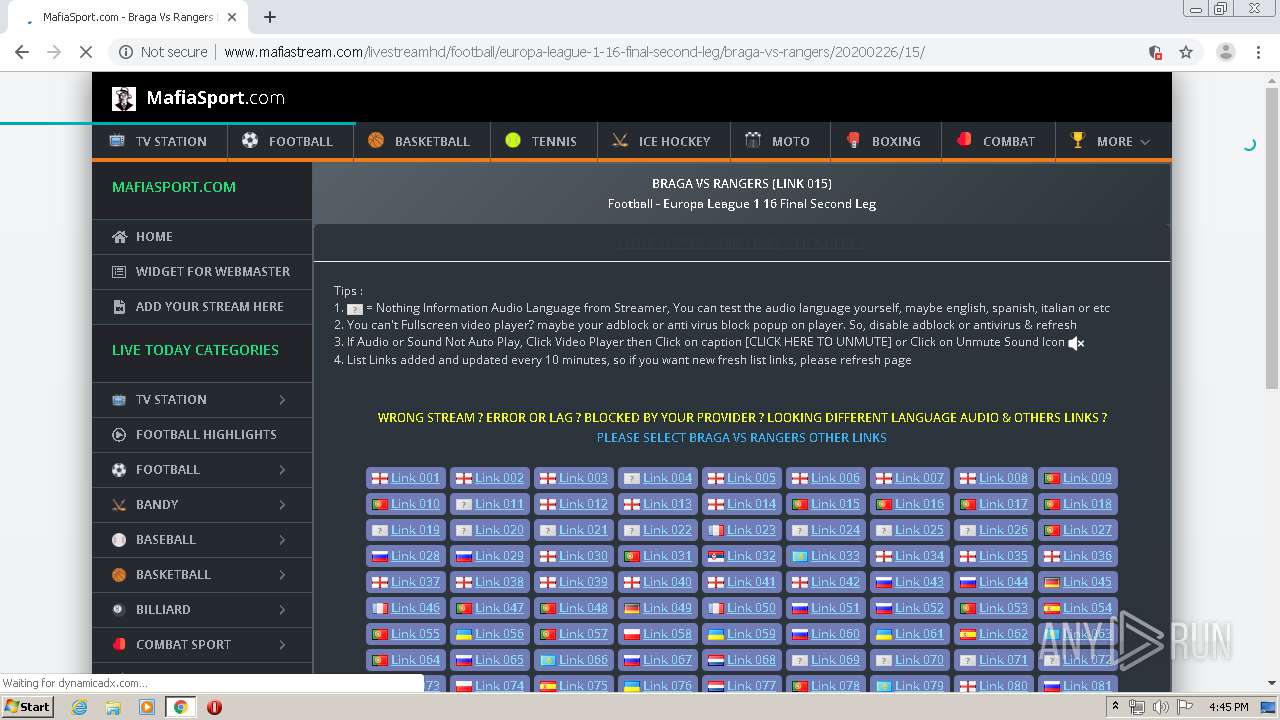Click the taskbar clock showing 4:45 PM
The width and height of the screenshot is (1280, 720).
(1228, 707)
